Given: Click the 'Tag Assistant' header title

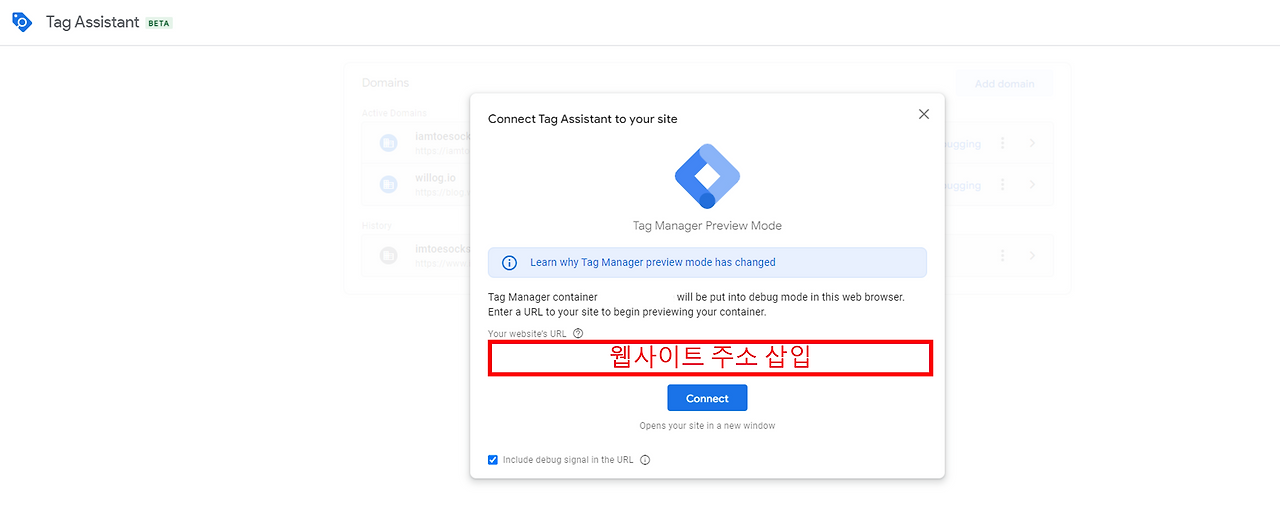Looking at the screenshot, I should coord(92,22).
